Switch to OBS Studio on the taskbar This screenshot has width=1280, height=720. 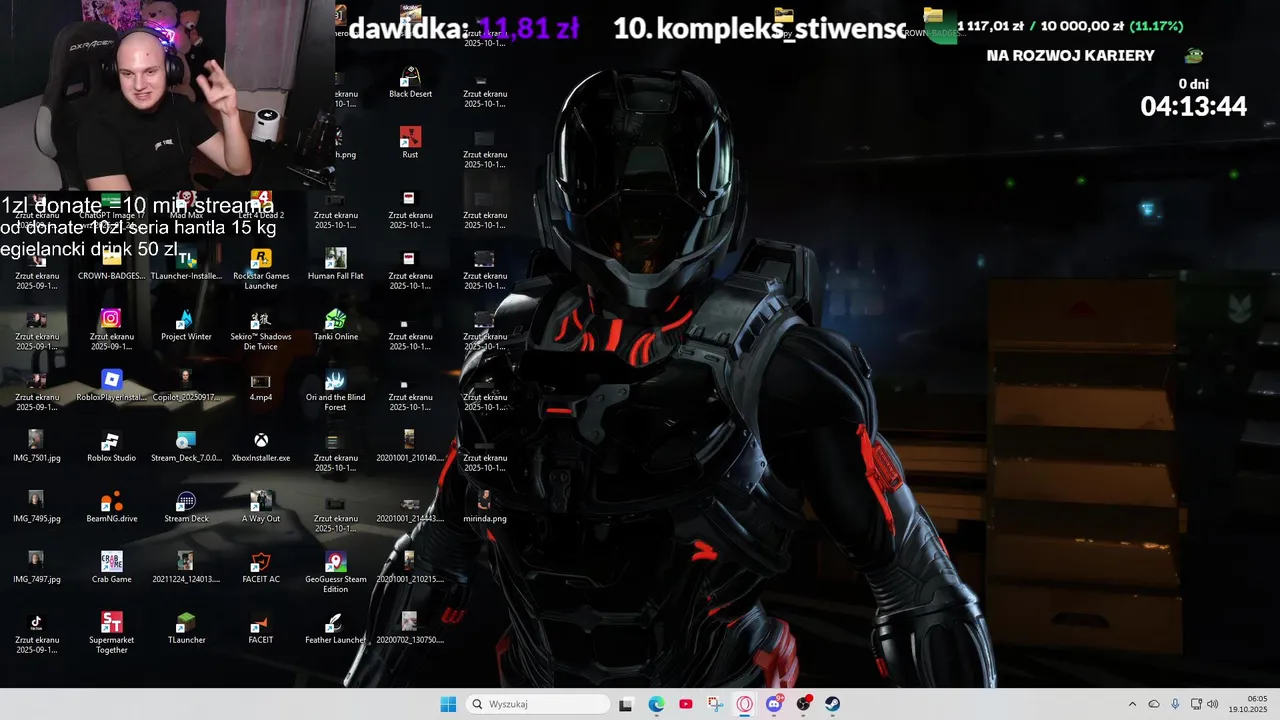tap(803, 704)
